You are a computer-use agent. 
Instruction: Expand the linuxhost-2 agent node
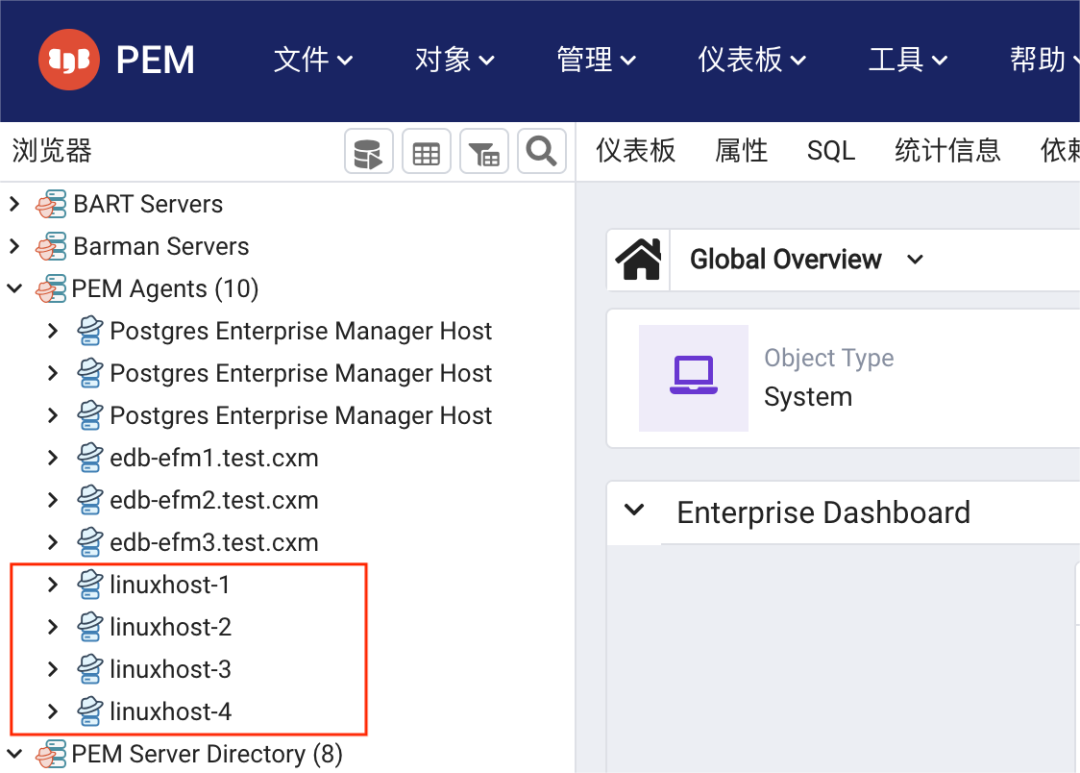point(53,627)
